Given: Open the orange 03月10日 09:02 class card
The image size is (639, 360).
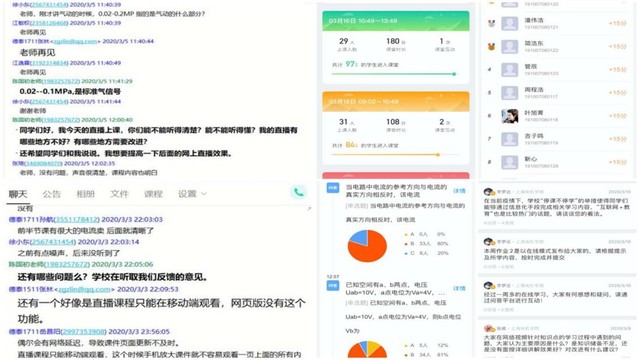Looking at the screenshot, I should [395, 102].
